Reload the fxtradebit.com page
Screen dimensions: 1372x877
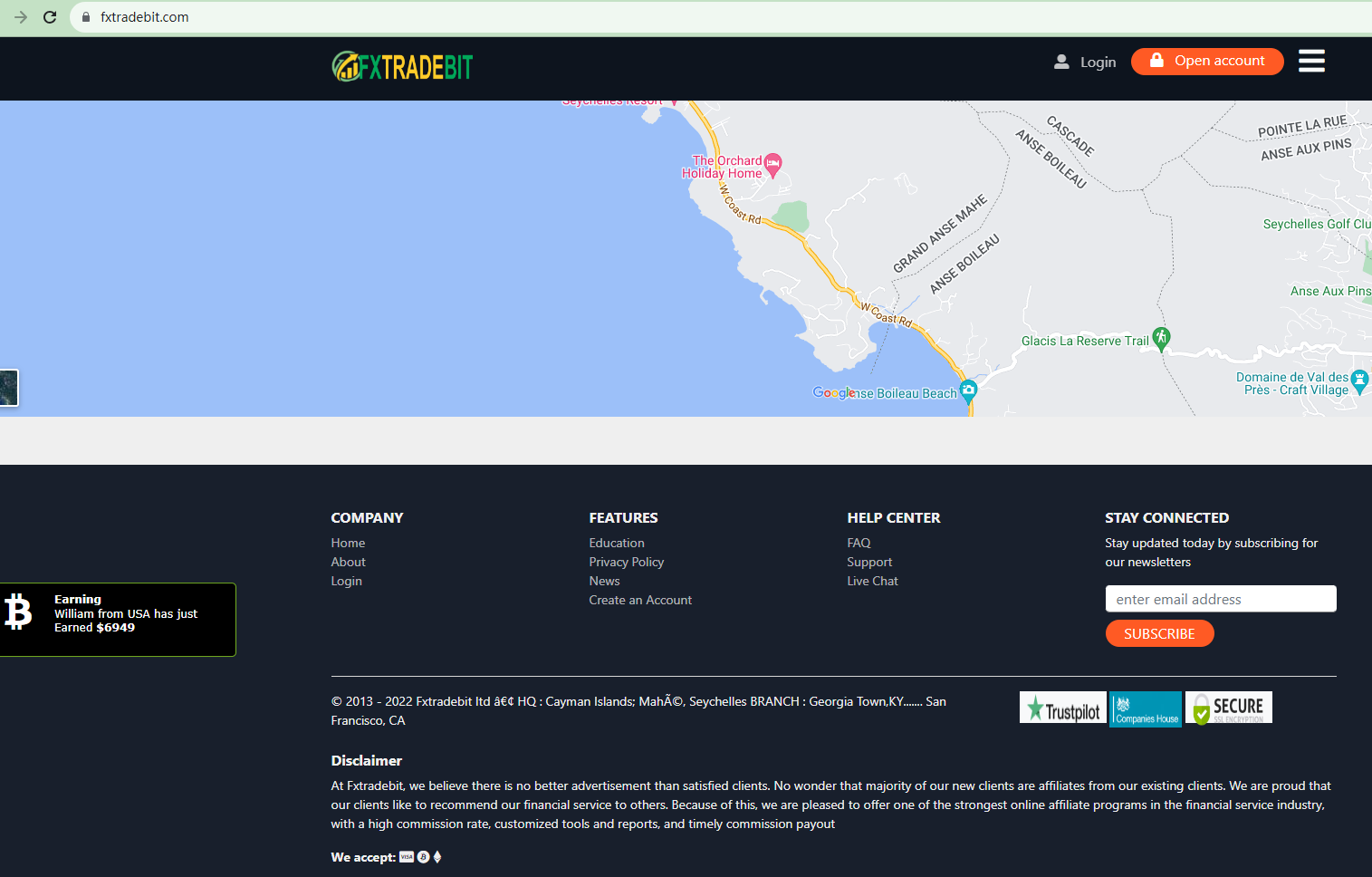coord(50,17)
